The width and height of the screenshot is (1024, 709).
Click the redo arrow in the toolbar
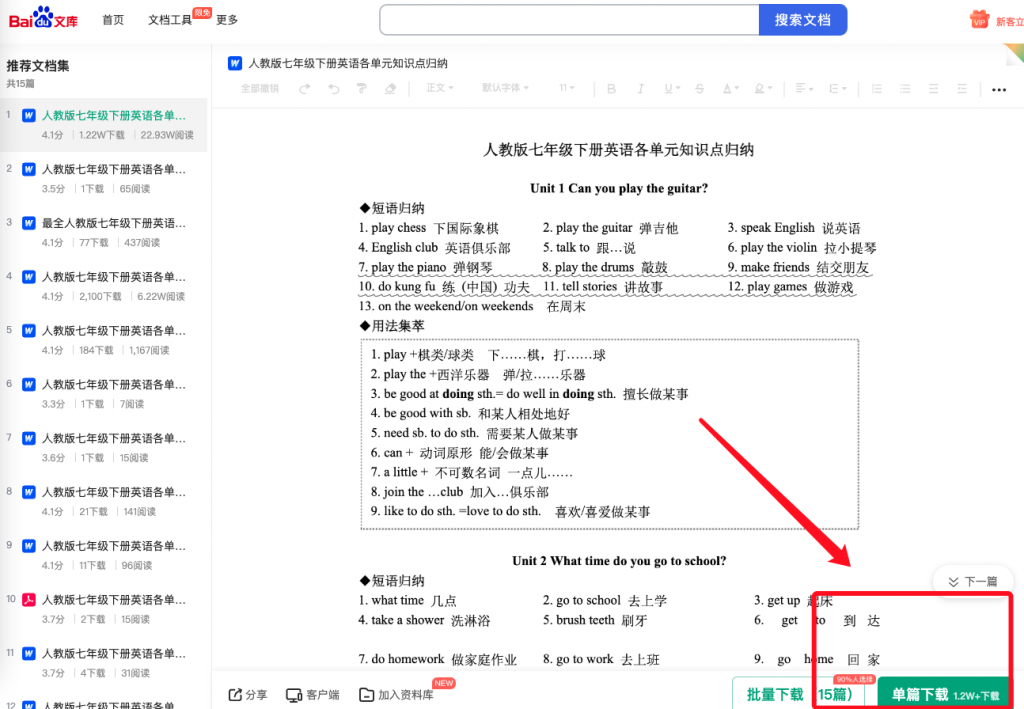tap(304, 88)
